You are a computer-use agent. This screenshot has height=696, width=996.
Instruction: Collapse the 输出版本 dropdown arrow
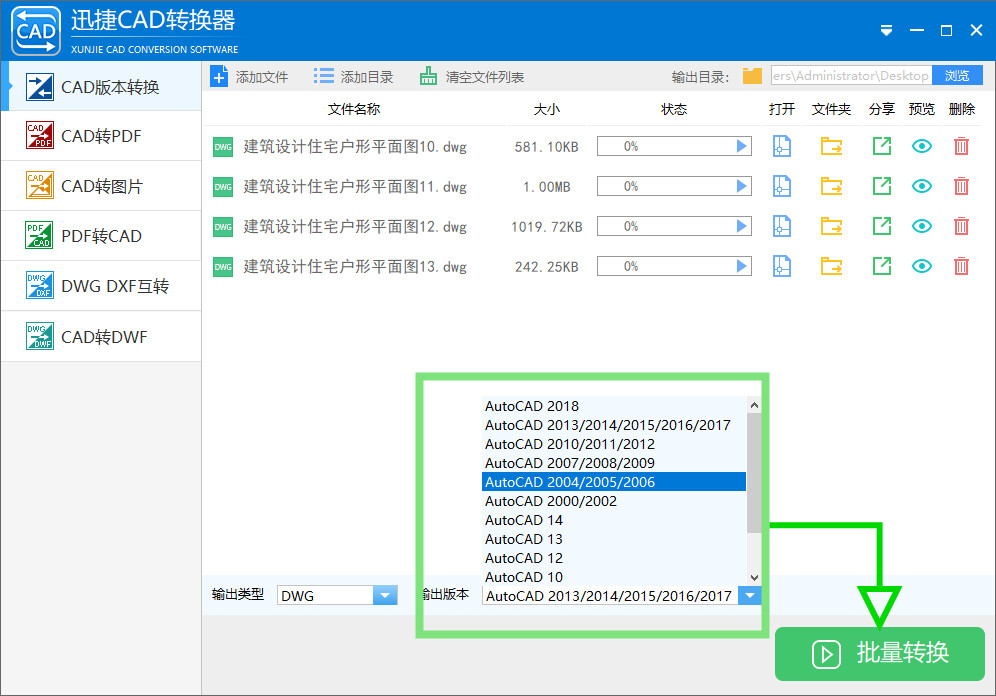click(750, 596)
